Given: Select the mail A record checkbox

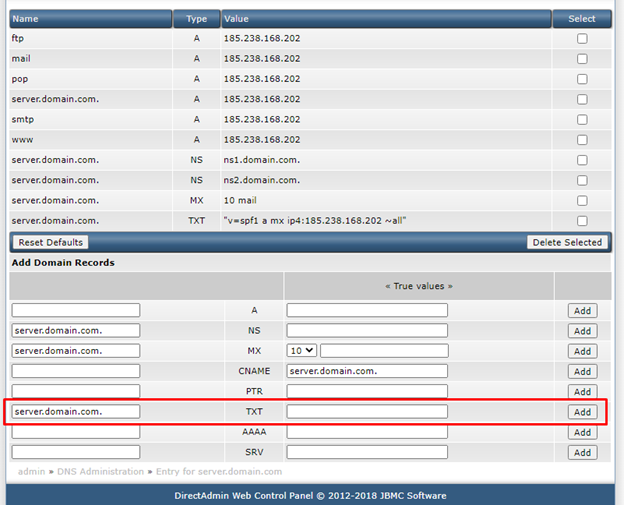Looking at the screenshot, I should tap(582, 59).
